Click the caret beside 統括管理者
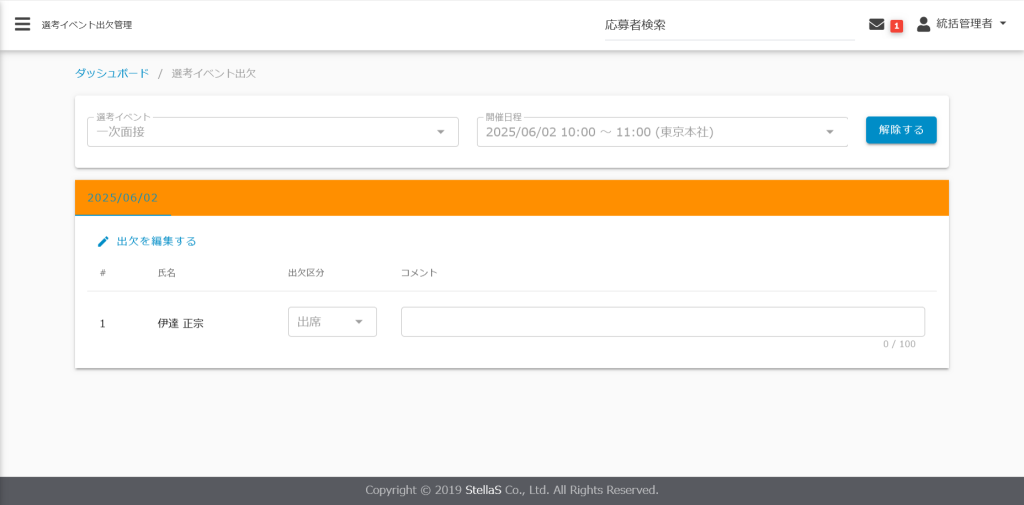Image resolution: width=1024 pixels, height=505 pixels. pyautogui.click(x=1002, y=24)
